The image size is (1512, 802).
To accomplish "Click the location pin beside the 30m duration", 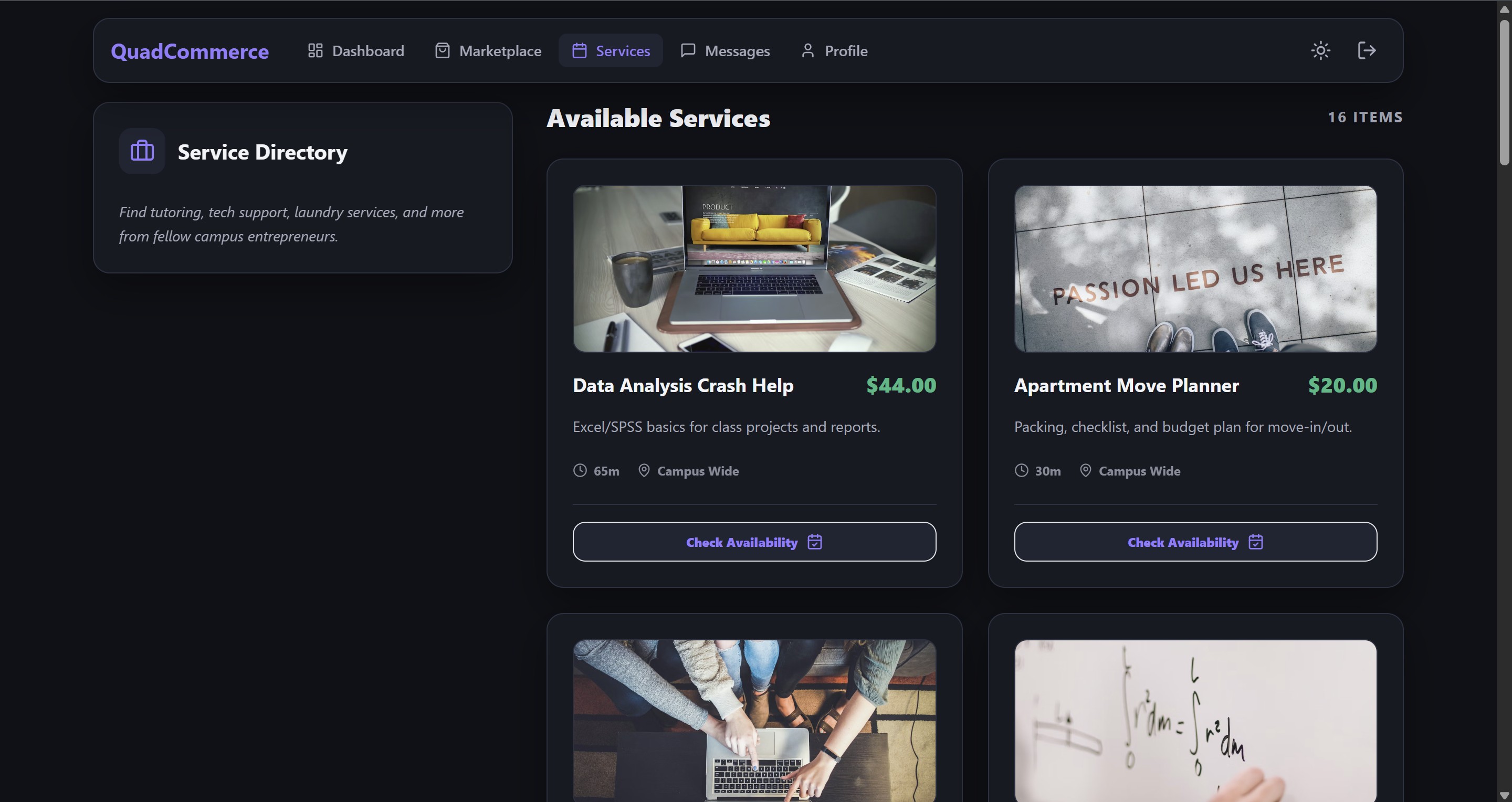I will [1085, 470].
